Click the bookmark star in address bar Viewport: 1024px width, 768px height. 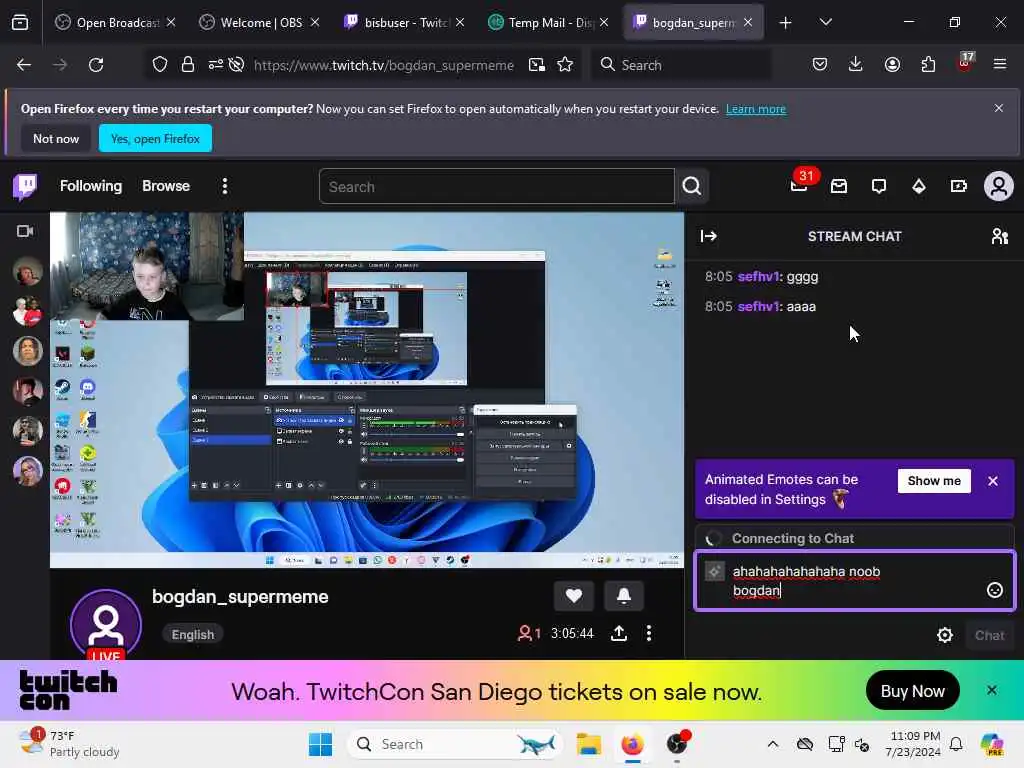[x=565, y=65]
